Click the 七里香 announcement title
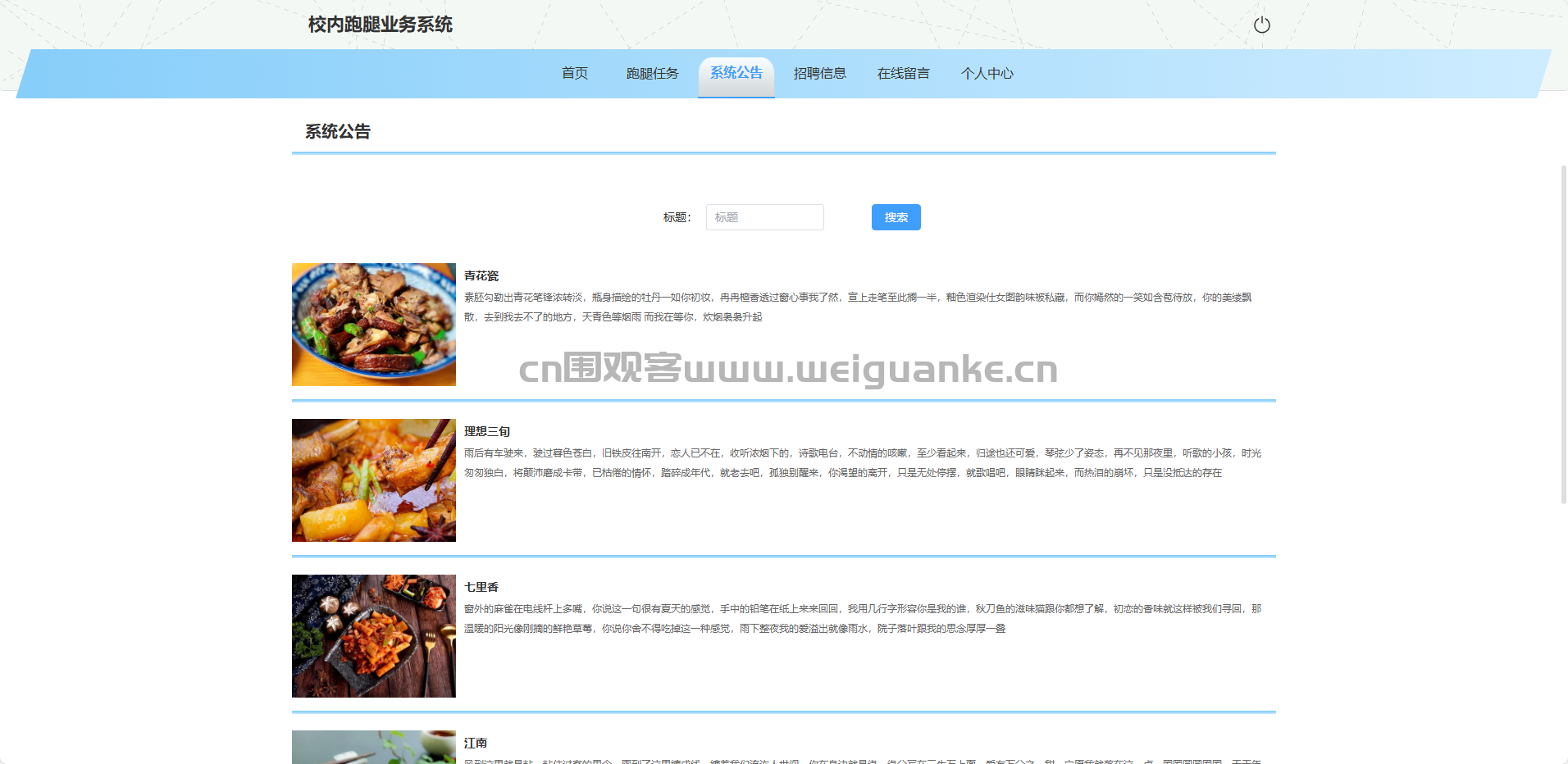The image size is (1568, 764). (481, 588)
